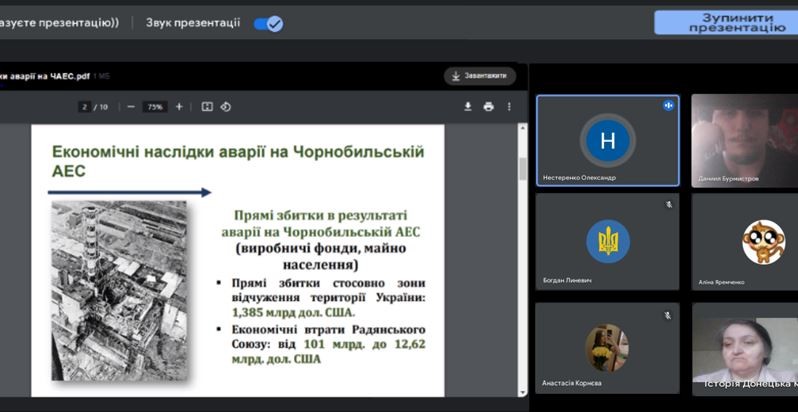Click the 75% zoom level field
798x412 pixels.
pos(155,107)
